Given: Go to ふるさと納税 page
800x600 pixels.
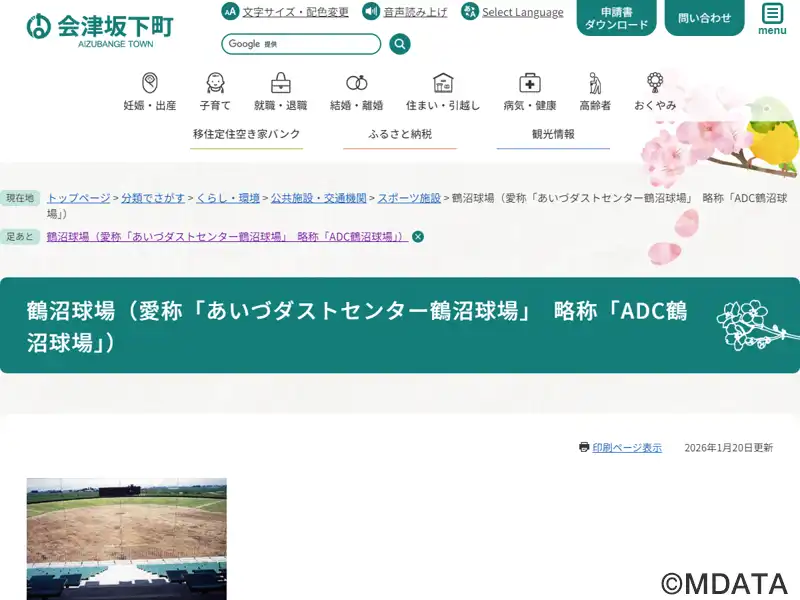Looking at the screenshot, I should pyautogui.click(x=400, y=135).
